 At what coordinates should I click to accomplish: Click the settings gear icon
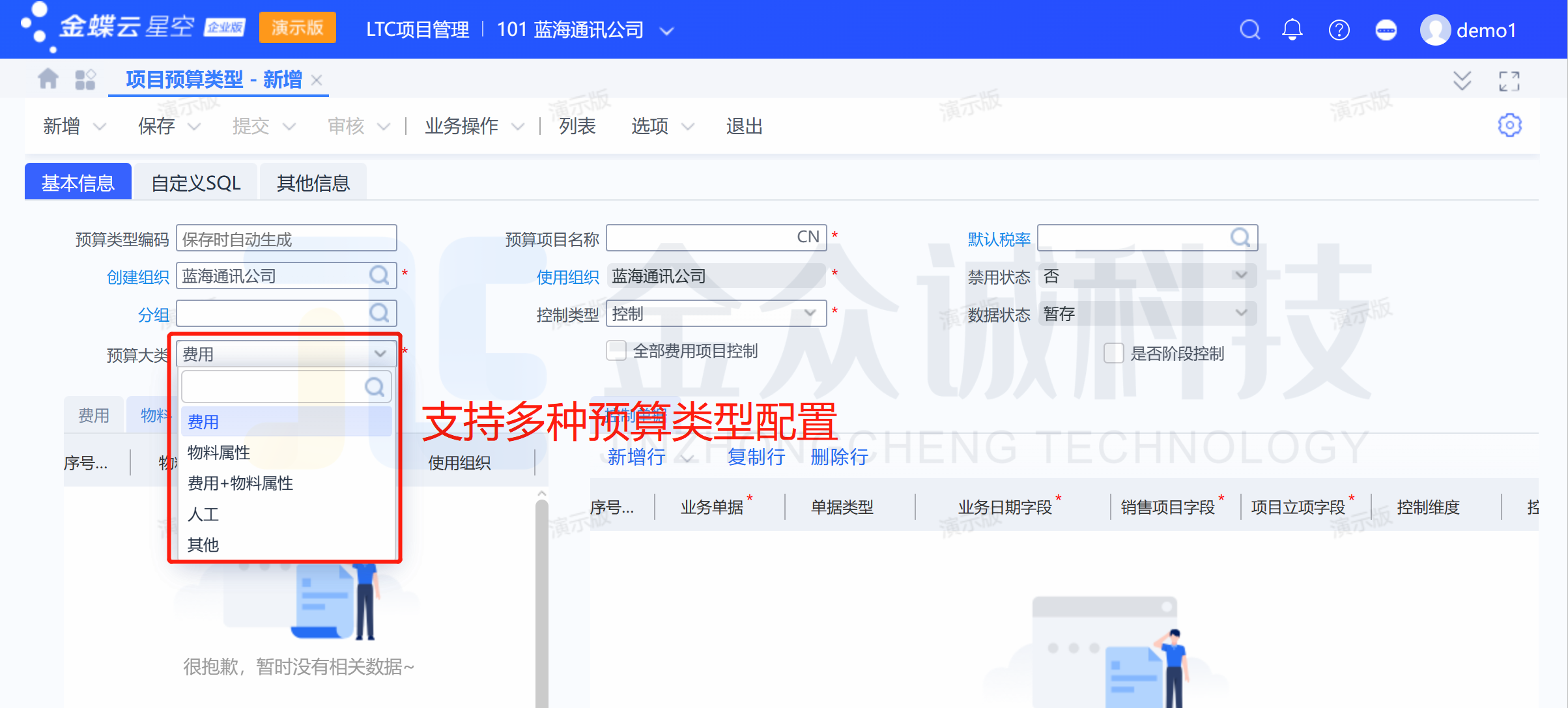click(1509, 125)
